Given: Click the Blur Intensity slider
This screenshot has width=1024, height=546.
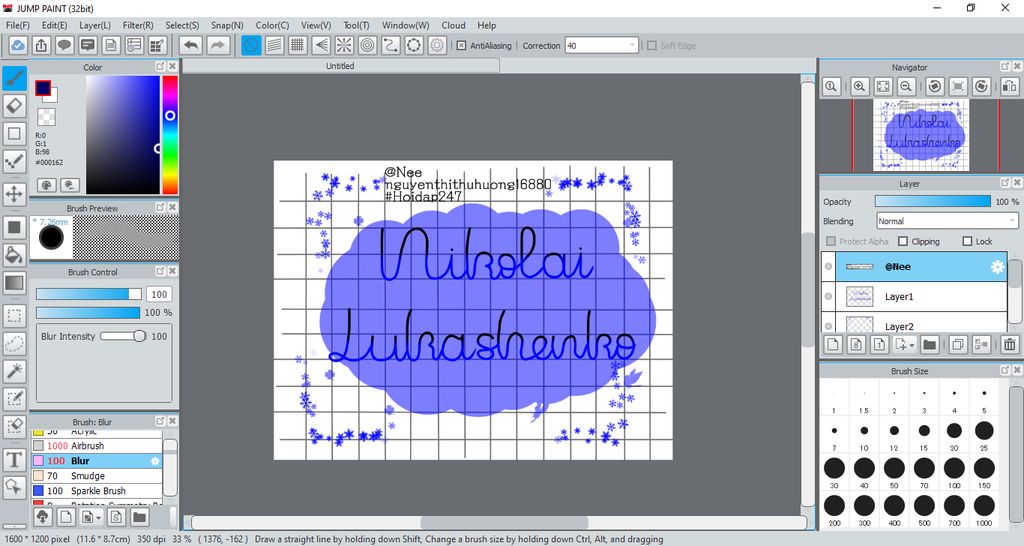Looking at the screenshot, I should [x=123, y=336].
